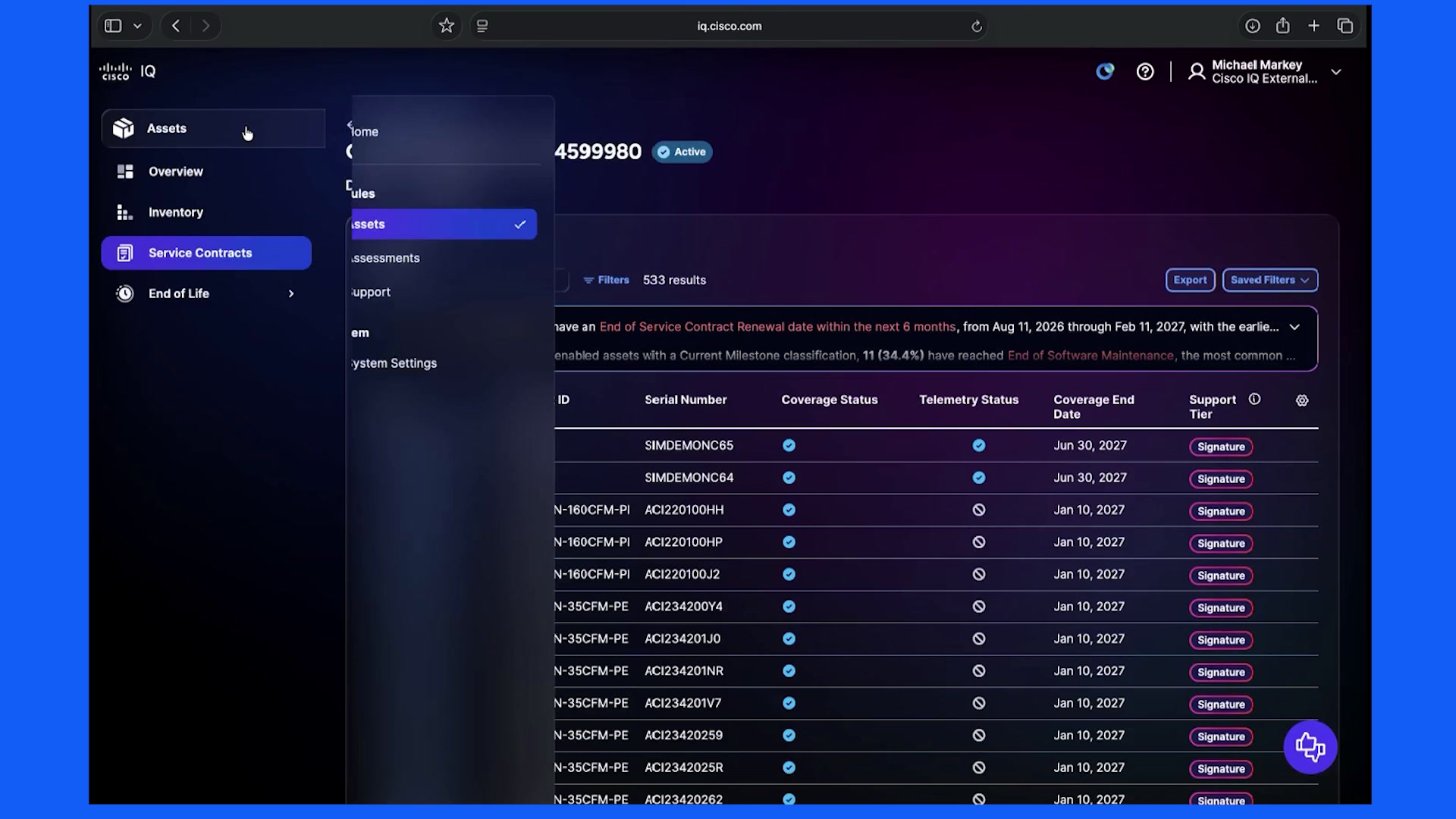Open the floating feedback chat button
Image resolution: width=1456 pixels, height=819 pixels.
pos(1310,747)
